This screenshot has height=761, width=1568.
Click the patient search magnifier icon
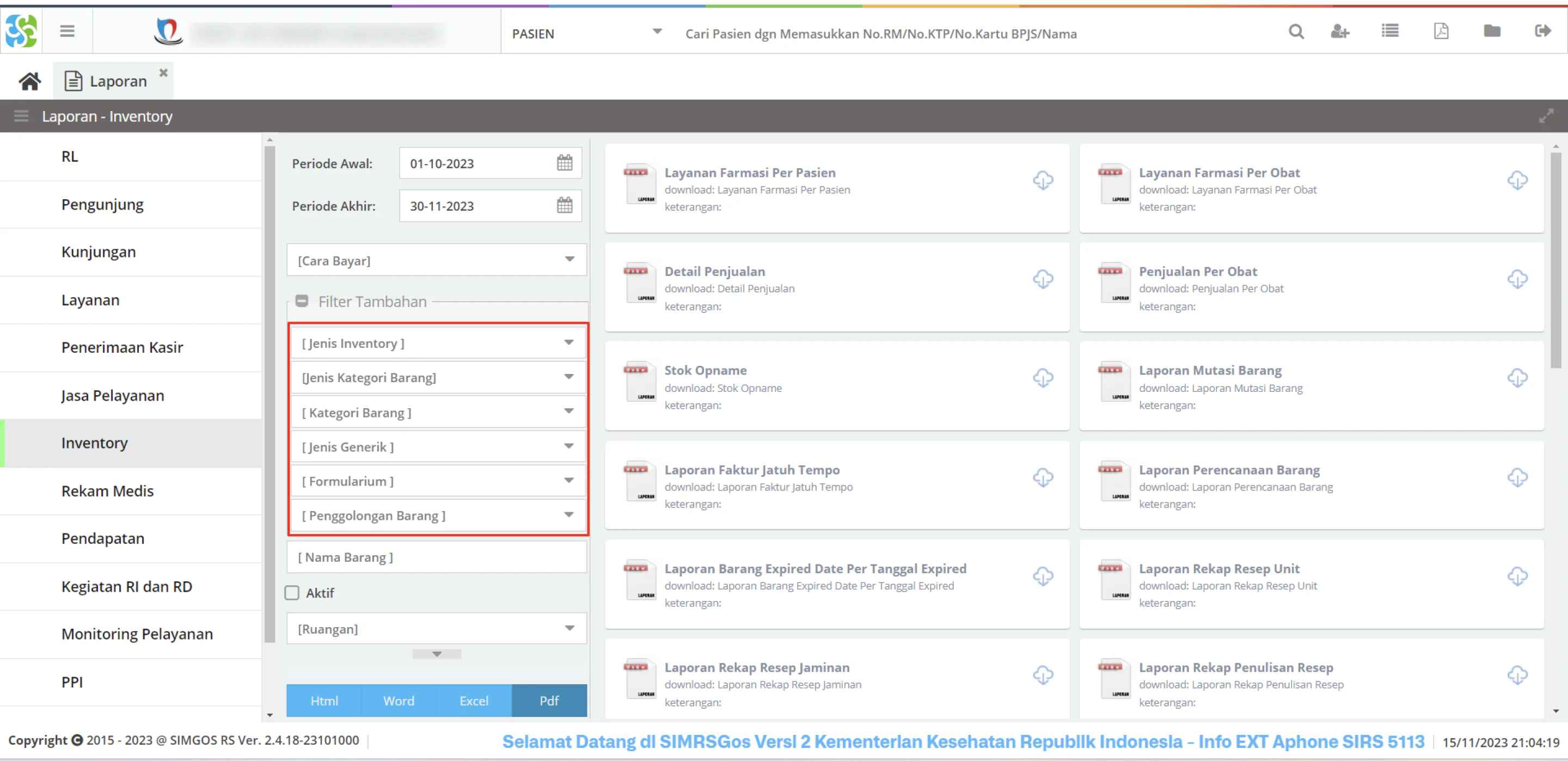1296,32
